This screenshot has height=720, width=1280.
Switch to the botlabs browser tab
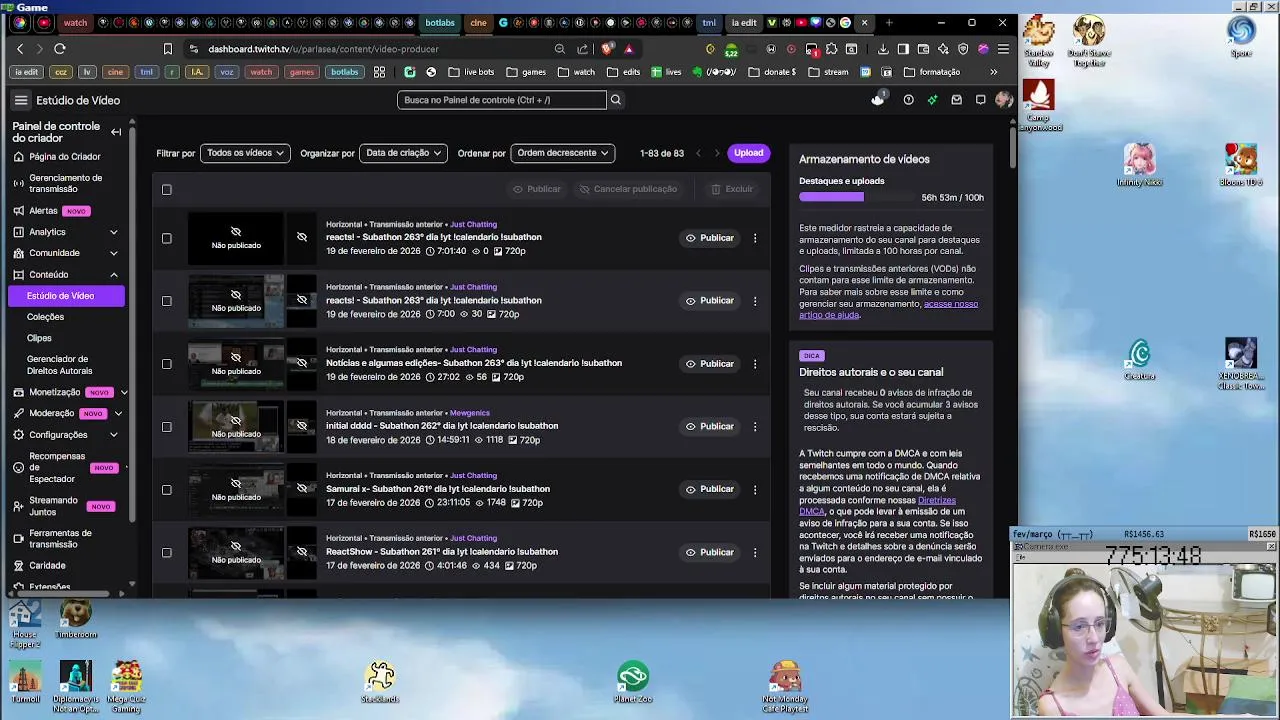(x=440, y=23)
